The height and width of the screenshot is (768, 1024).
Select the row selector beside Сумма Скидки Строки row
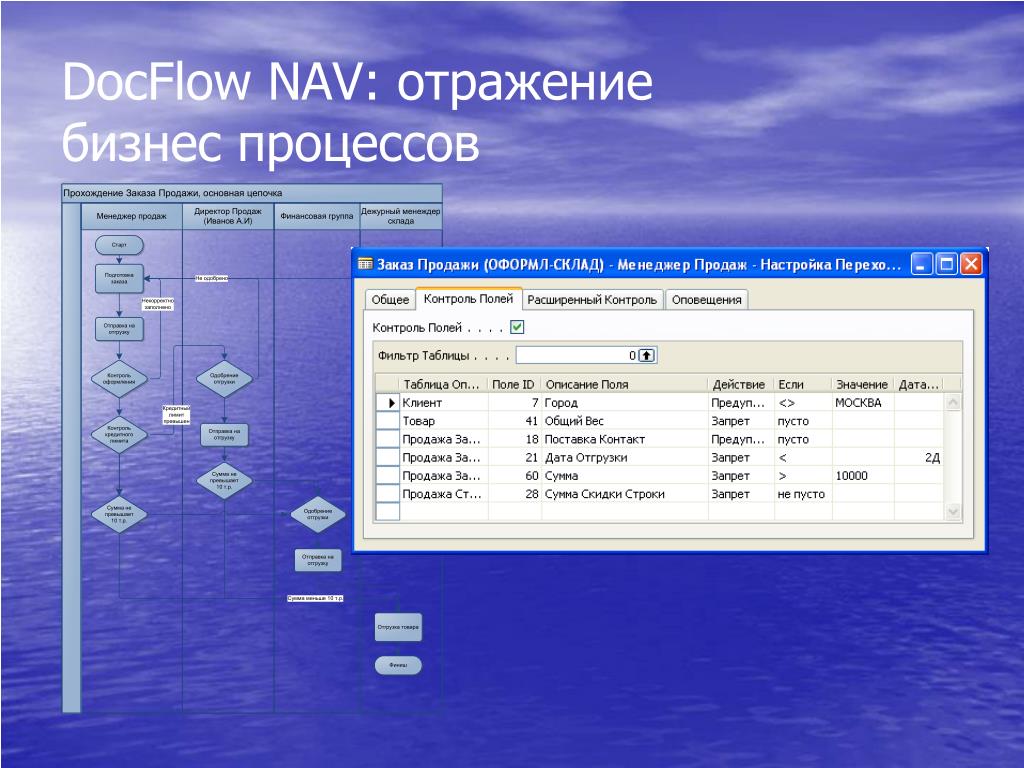click(x=388, y=494)
